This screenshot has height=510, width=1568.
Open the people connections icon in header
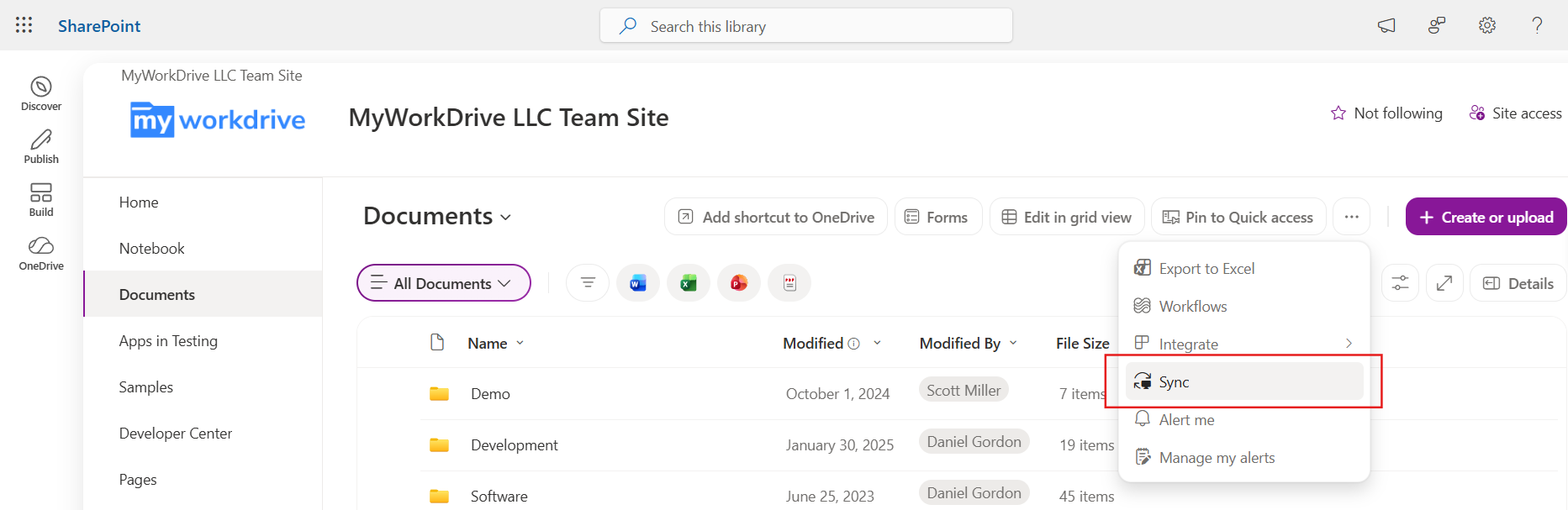click(1437, 25)
